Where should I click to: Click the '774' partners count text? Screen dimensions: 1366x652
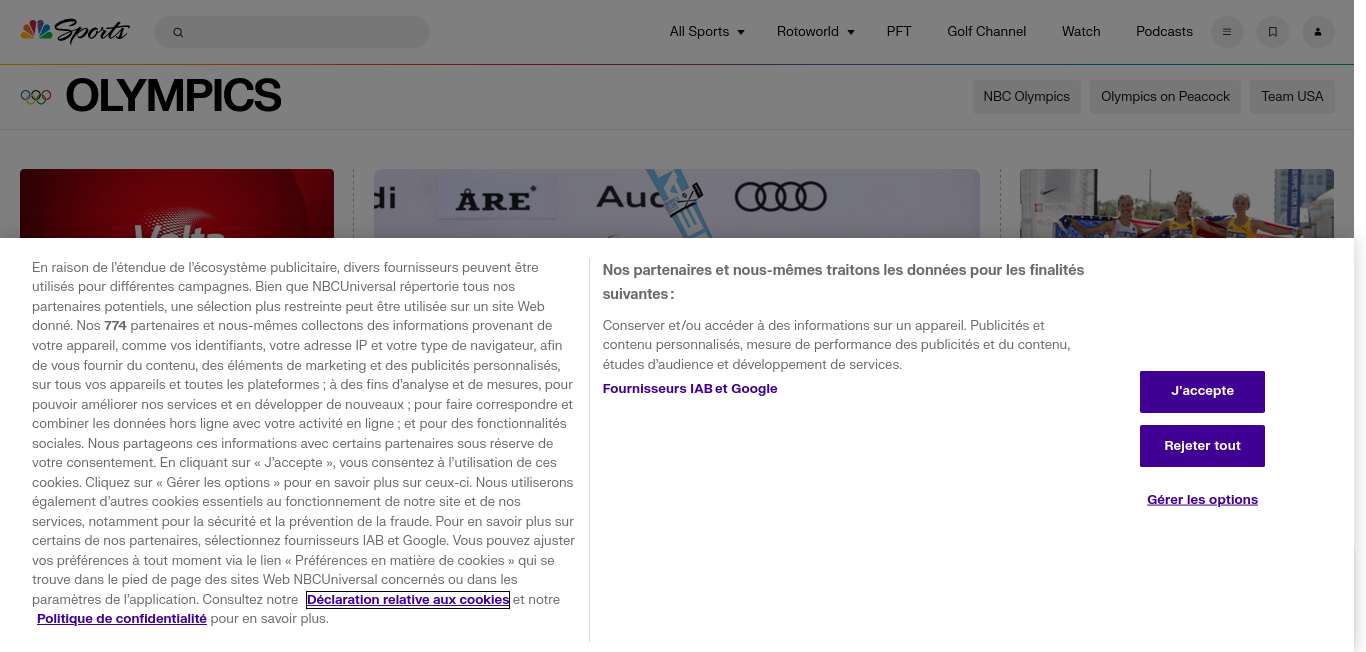click(115, 326)
